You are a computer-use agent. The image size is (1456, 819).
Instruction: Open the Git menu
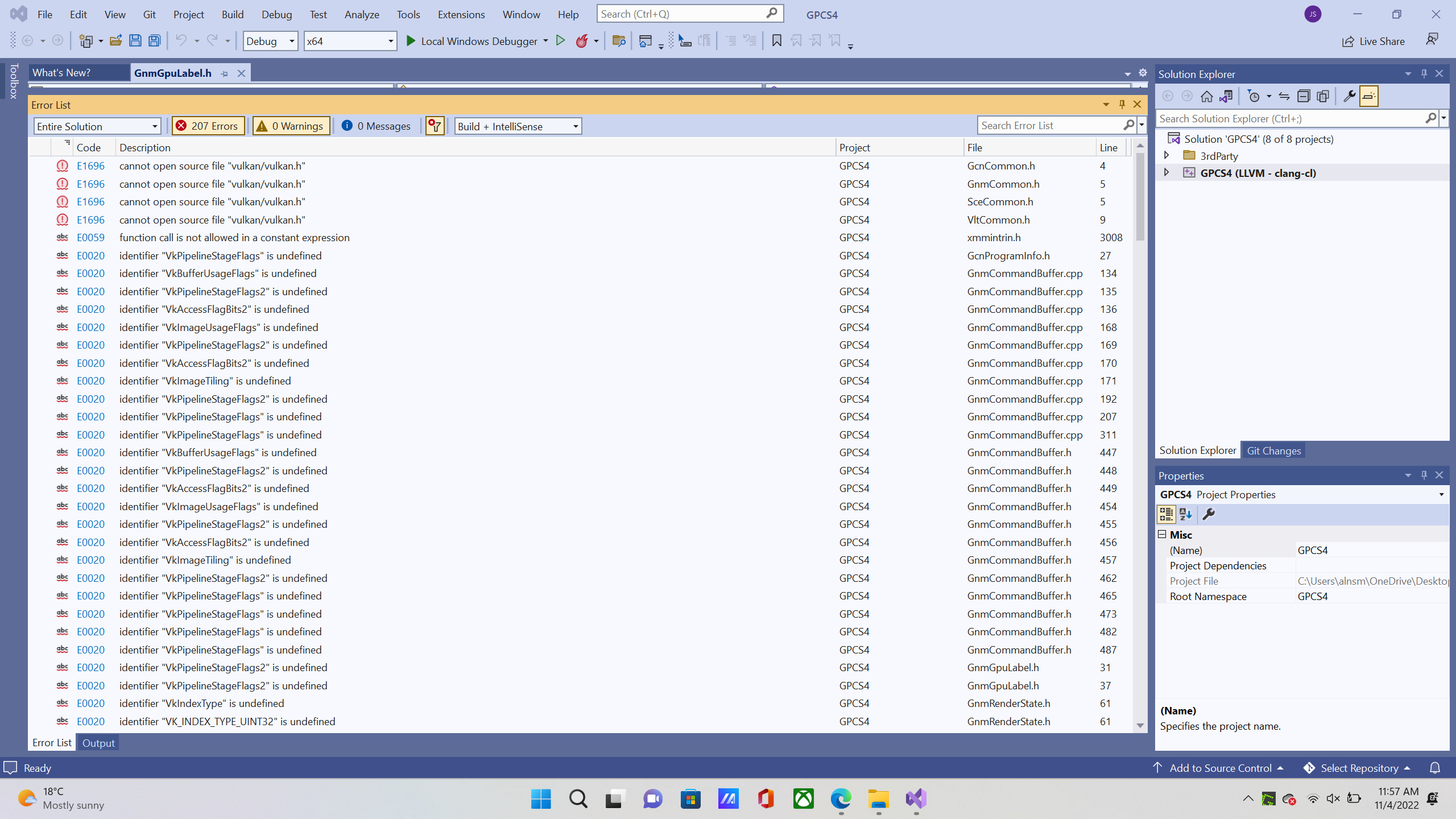149,14
